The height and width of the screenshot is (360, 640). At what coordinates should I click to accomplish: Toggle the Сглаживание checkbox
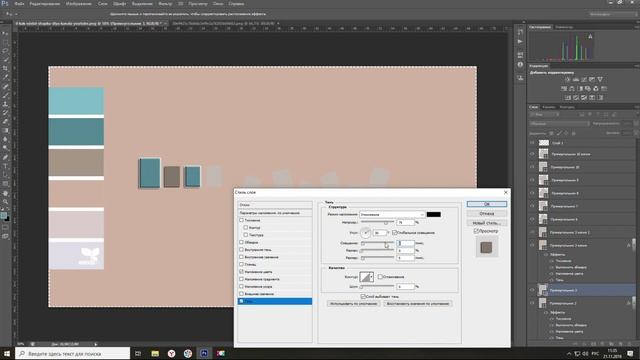[x=380, y=277]
